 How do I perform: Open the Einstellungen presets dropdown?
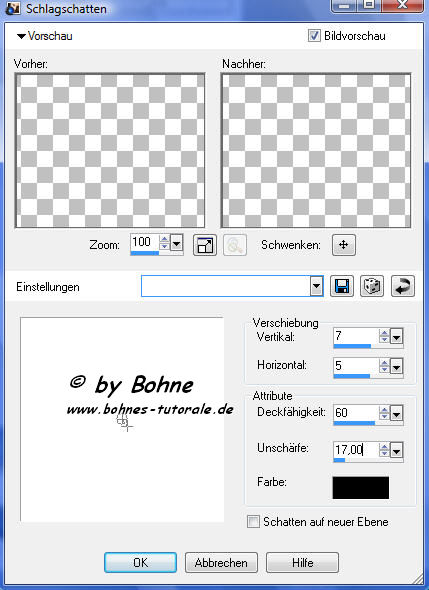(x=316, y=286)
